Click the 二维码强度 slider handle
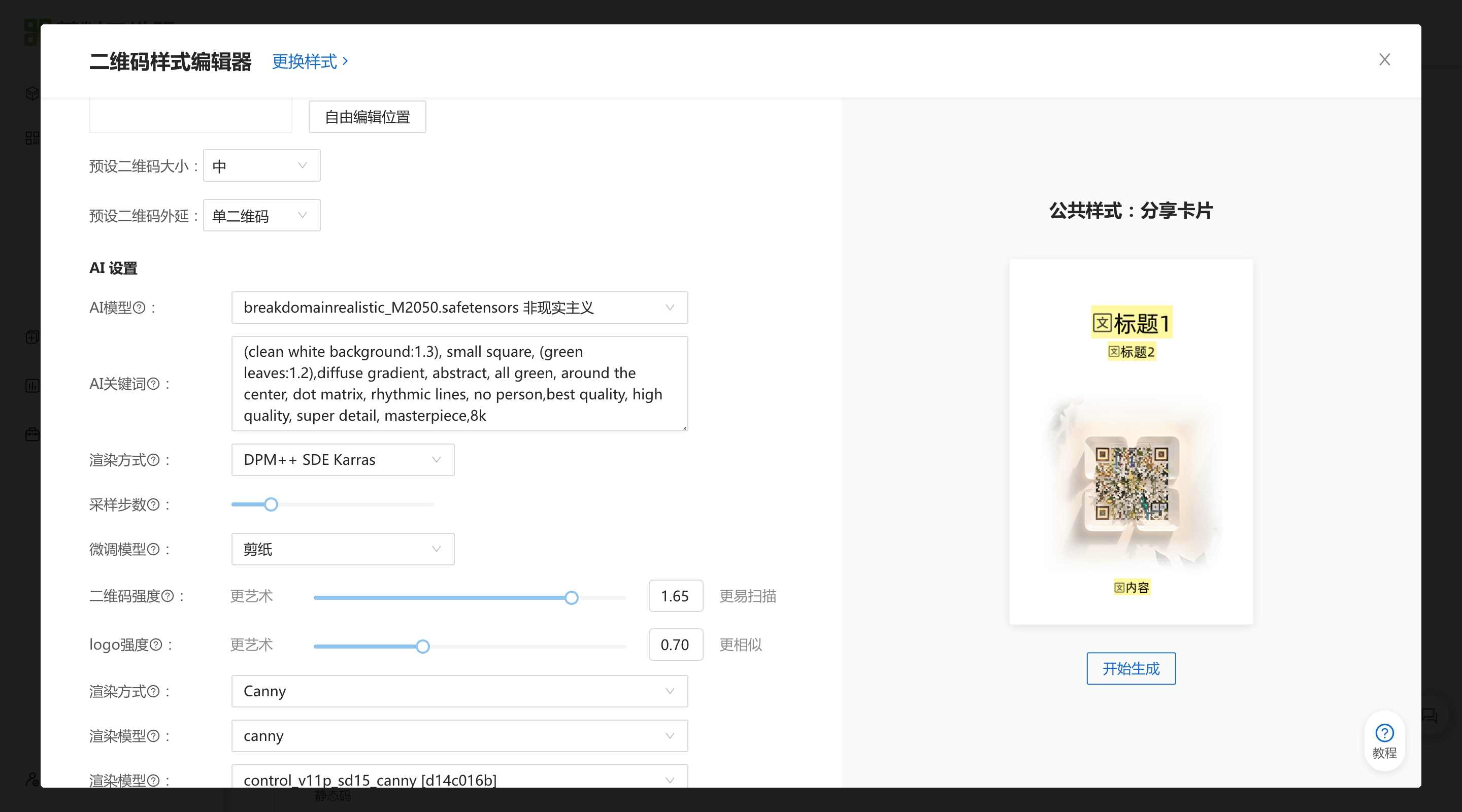This screenshot has width=1462, height=812. tap(572, 597)
